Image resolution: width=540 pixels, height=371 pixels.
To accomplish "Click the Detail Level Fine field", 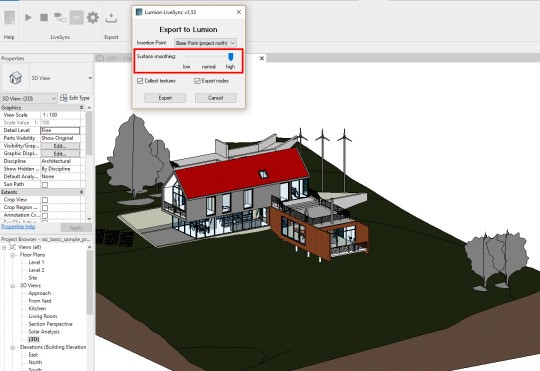I will click(60, 130).
